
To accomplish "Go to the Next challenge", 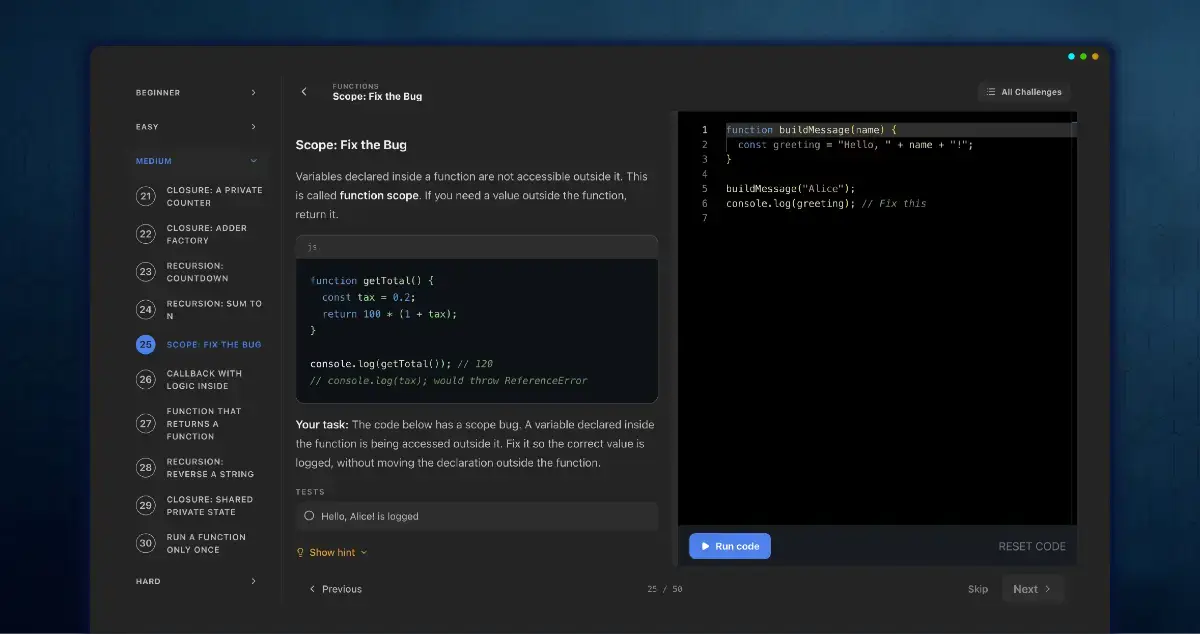I will tap(1032, 589).
